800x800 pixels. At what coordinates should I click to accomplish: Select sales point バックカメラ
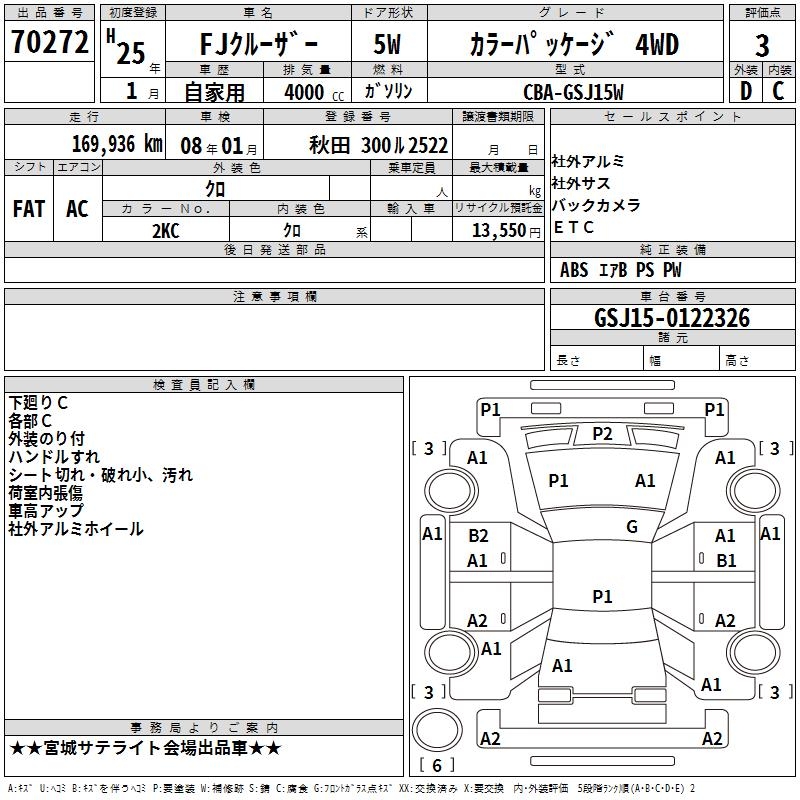pyautogui.click(x=596, y=205)
